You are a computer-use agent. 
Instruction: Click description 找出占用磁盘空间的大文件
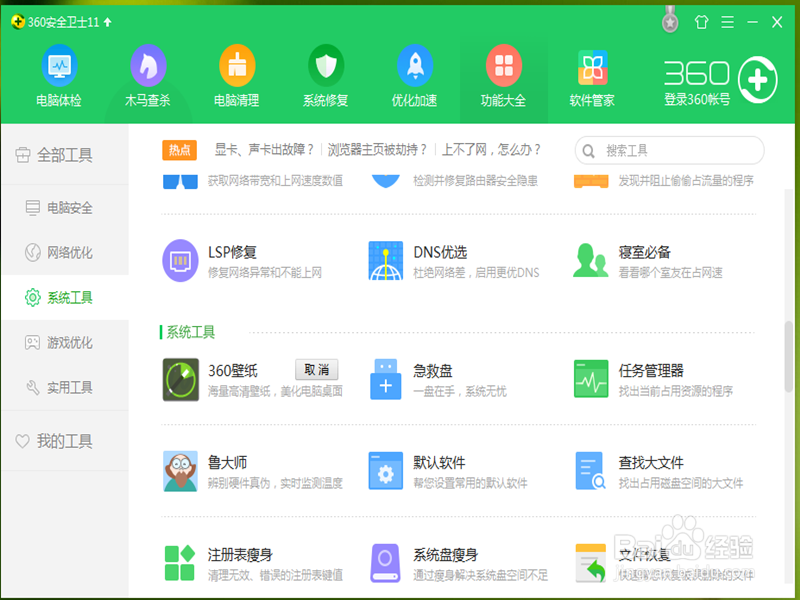click(681, 483)
